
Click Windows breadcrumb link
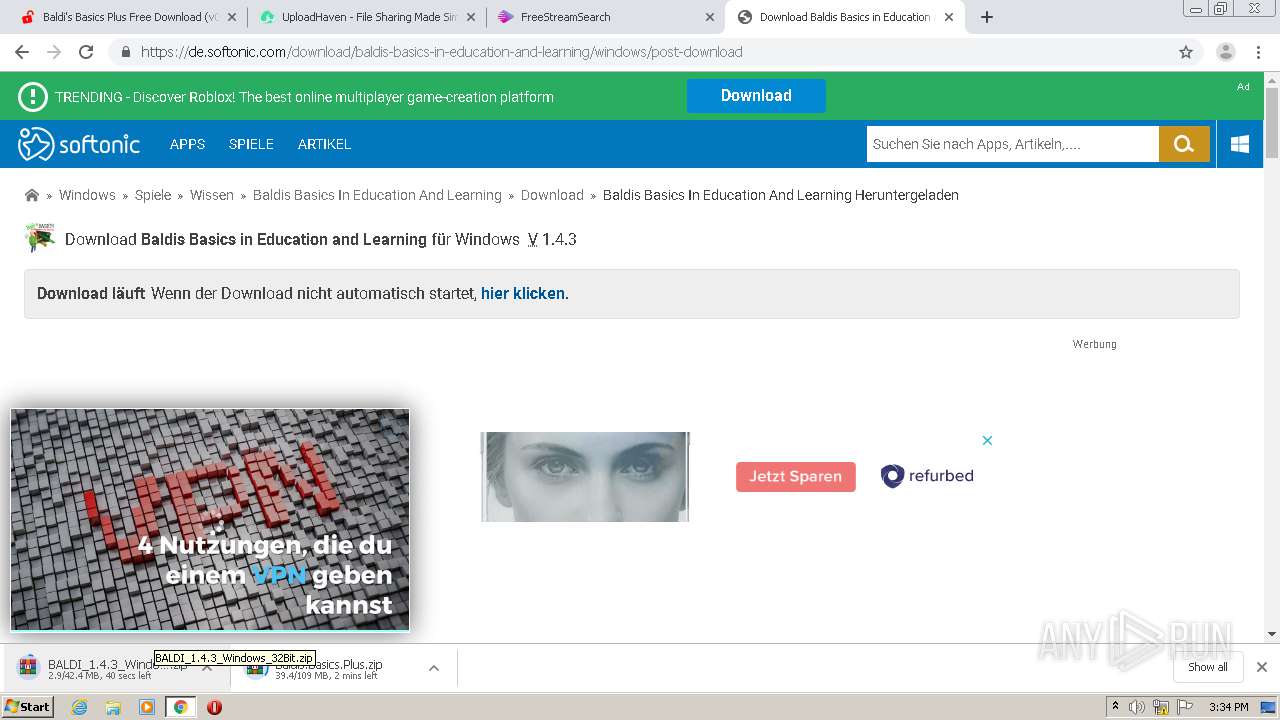tap(87, 195)
